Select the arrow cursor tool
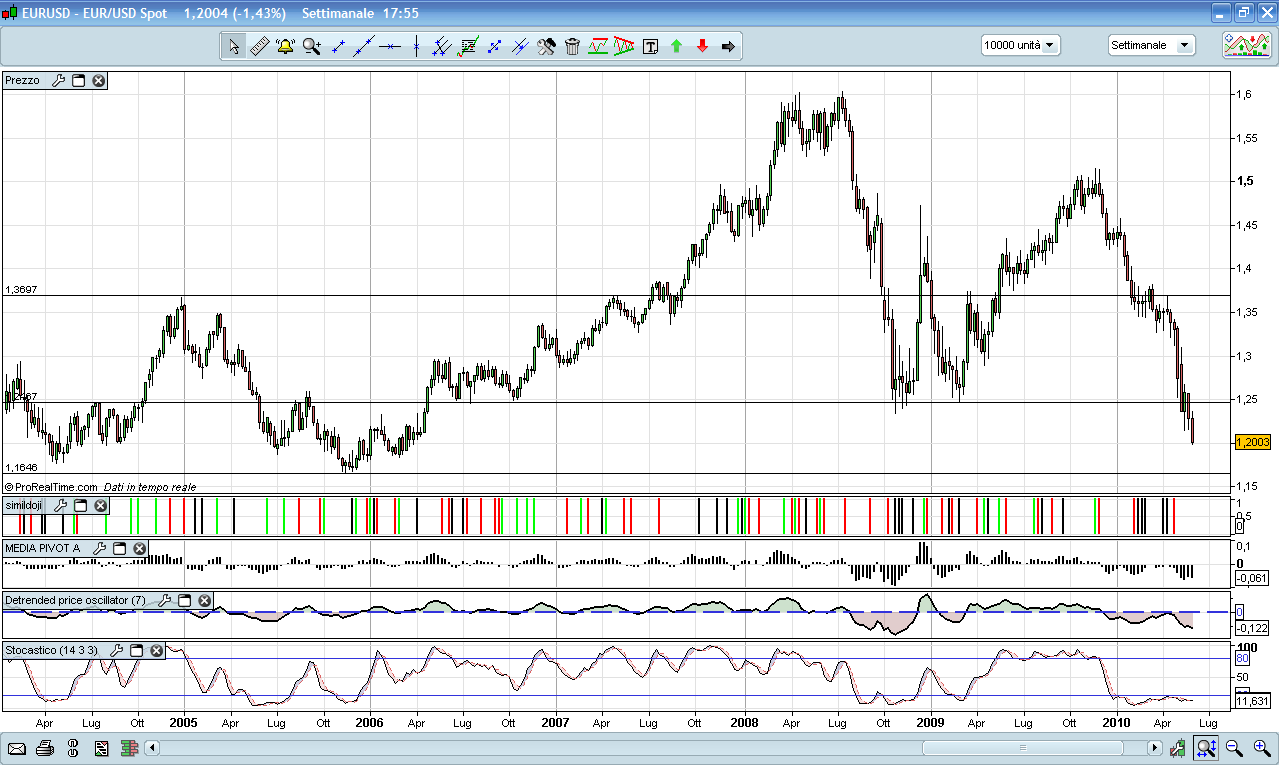 [x=233, y=46]
